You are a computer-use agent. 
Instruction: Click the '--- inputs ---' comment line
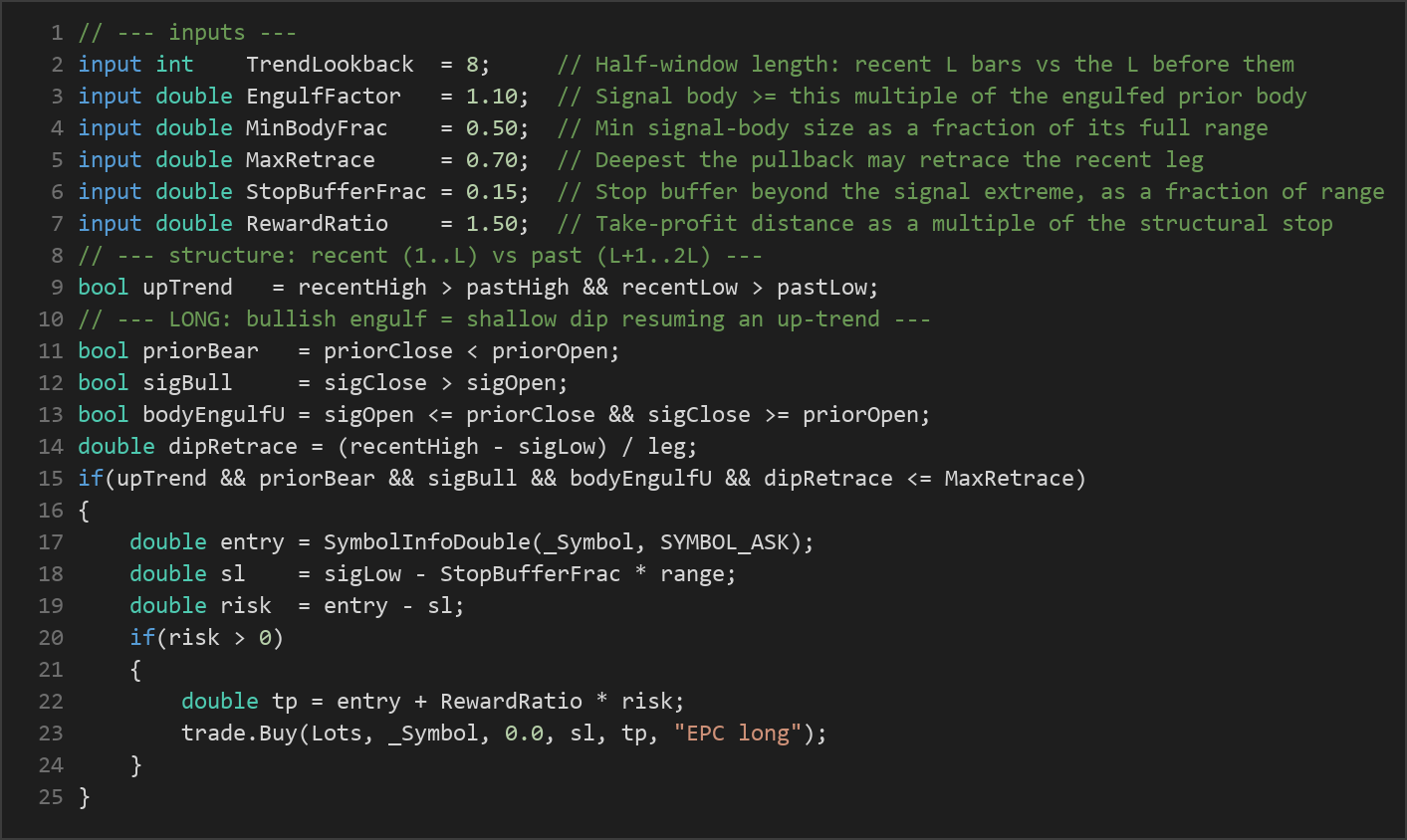pyautogui.click(x=161, y=33)
